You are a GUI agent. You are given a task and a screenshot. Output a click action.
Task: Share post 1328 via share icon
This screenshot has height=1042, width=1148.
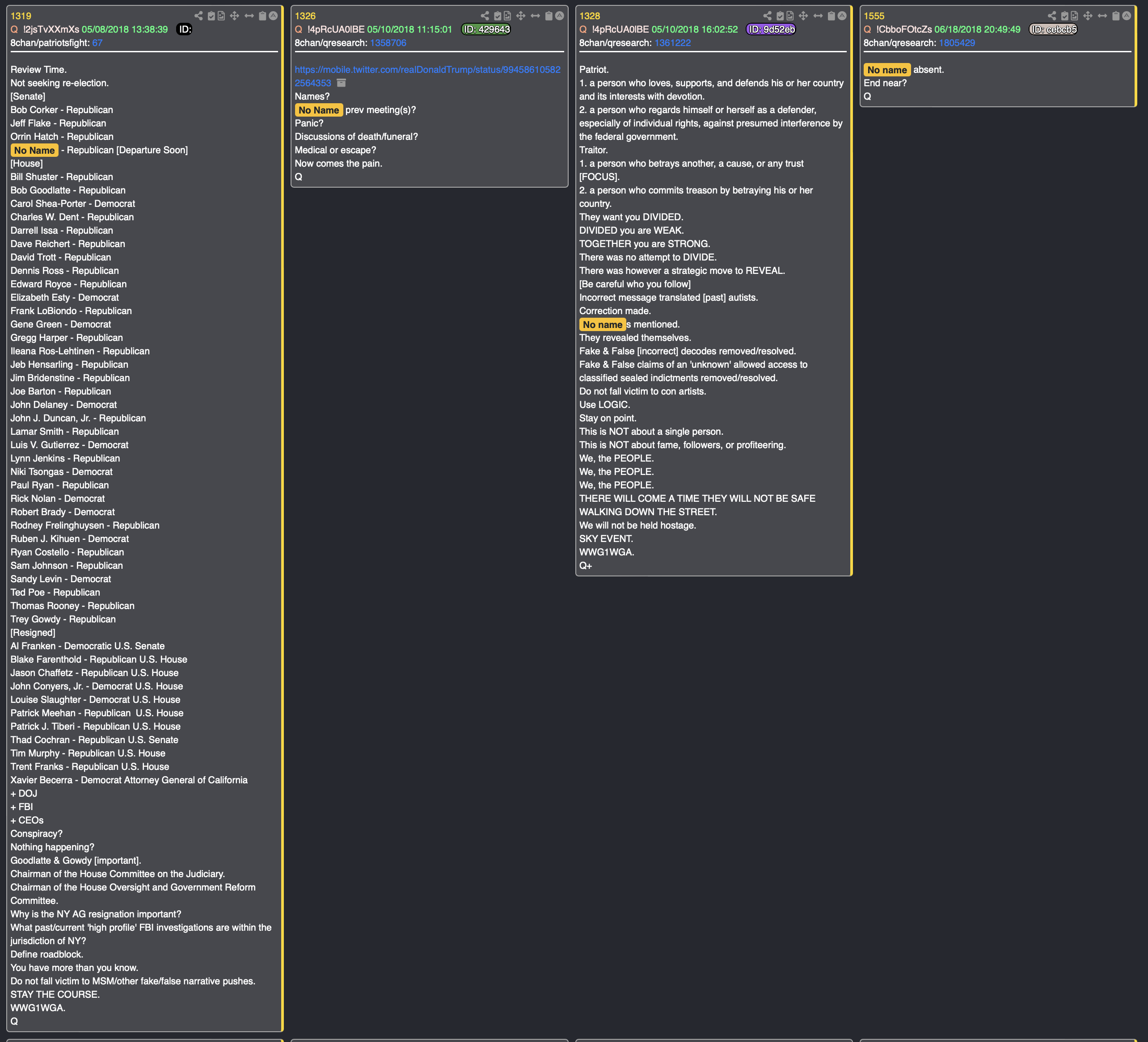[768, 16]
